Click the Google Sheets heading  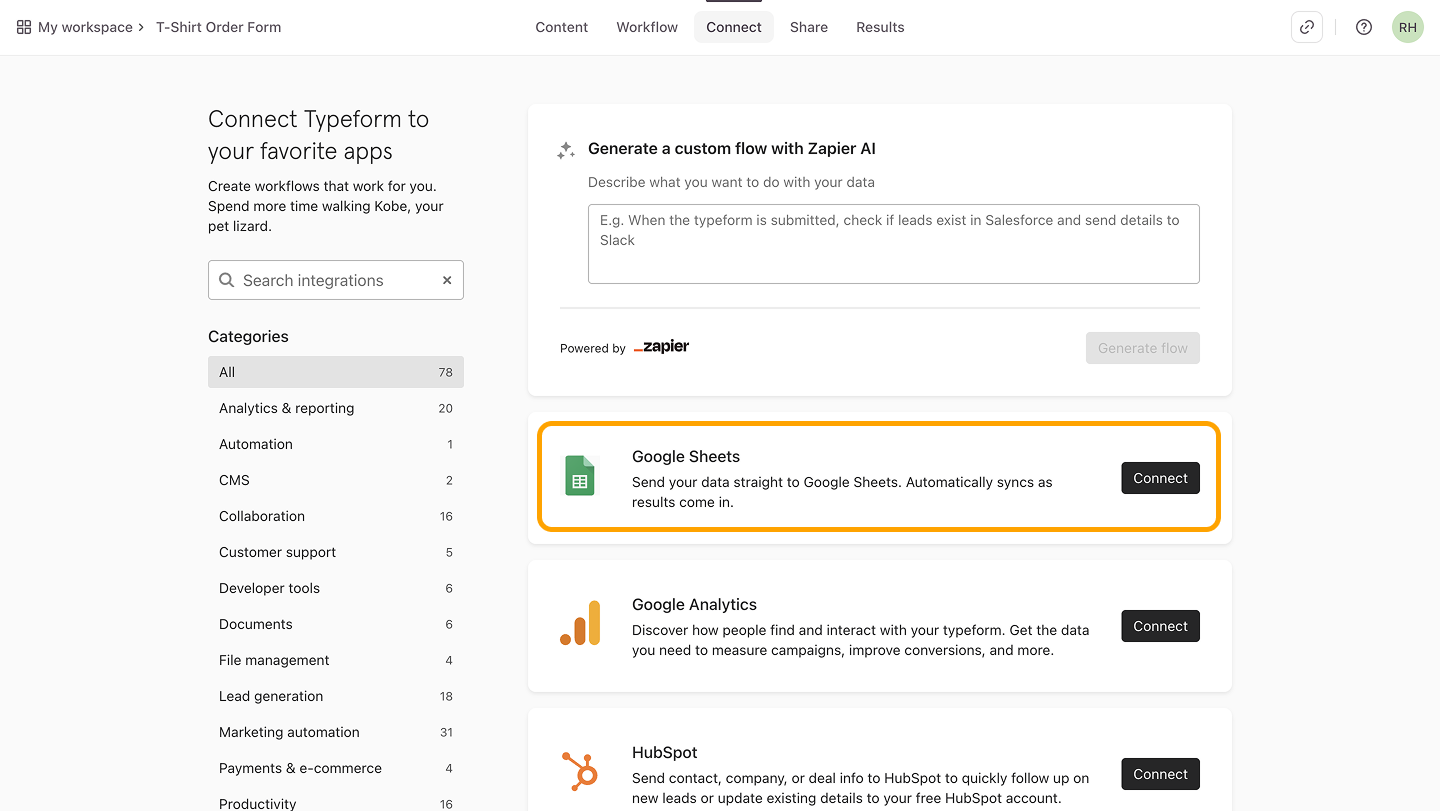pyautogui.click(x=686, y=456)
